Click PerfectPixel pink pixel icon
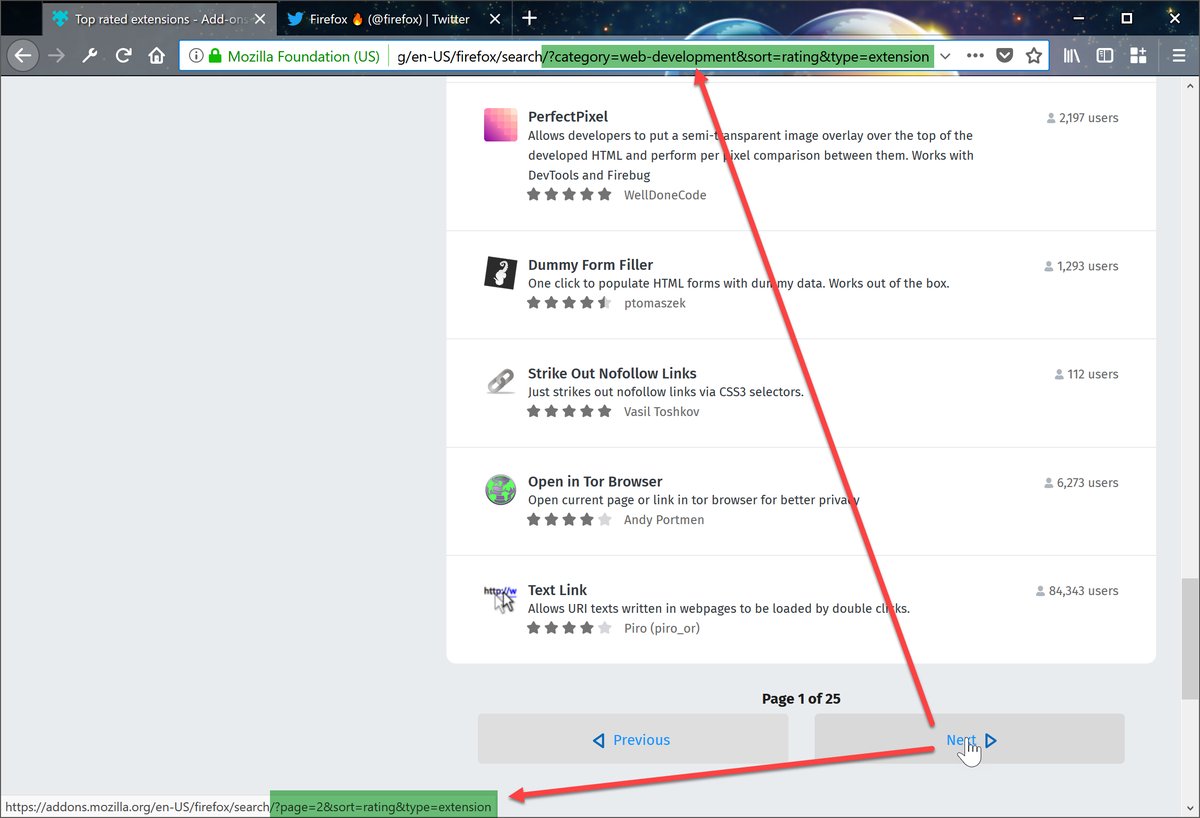Viewport: 1200px width, 818px height. click(x=500, y=125)
